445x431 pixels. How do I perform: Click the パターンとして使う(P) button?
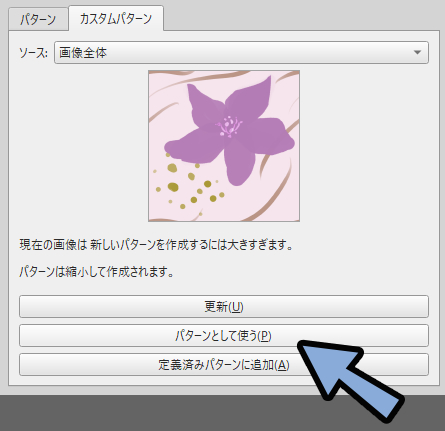coord(224,335)
